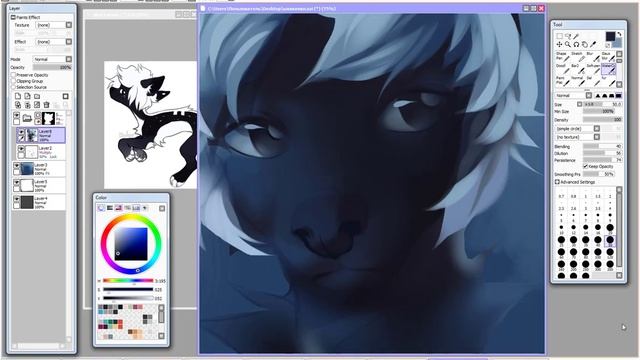Adjust the Smoothing Prs slider
Screen dimensions: 640x360
pos(599,174)
